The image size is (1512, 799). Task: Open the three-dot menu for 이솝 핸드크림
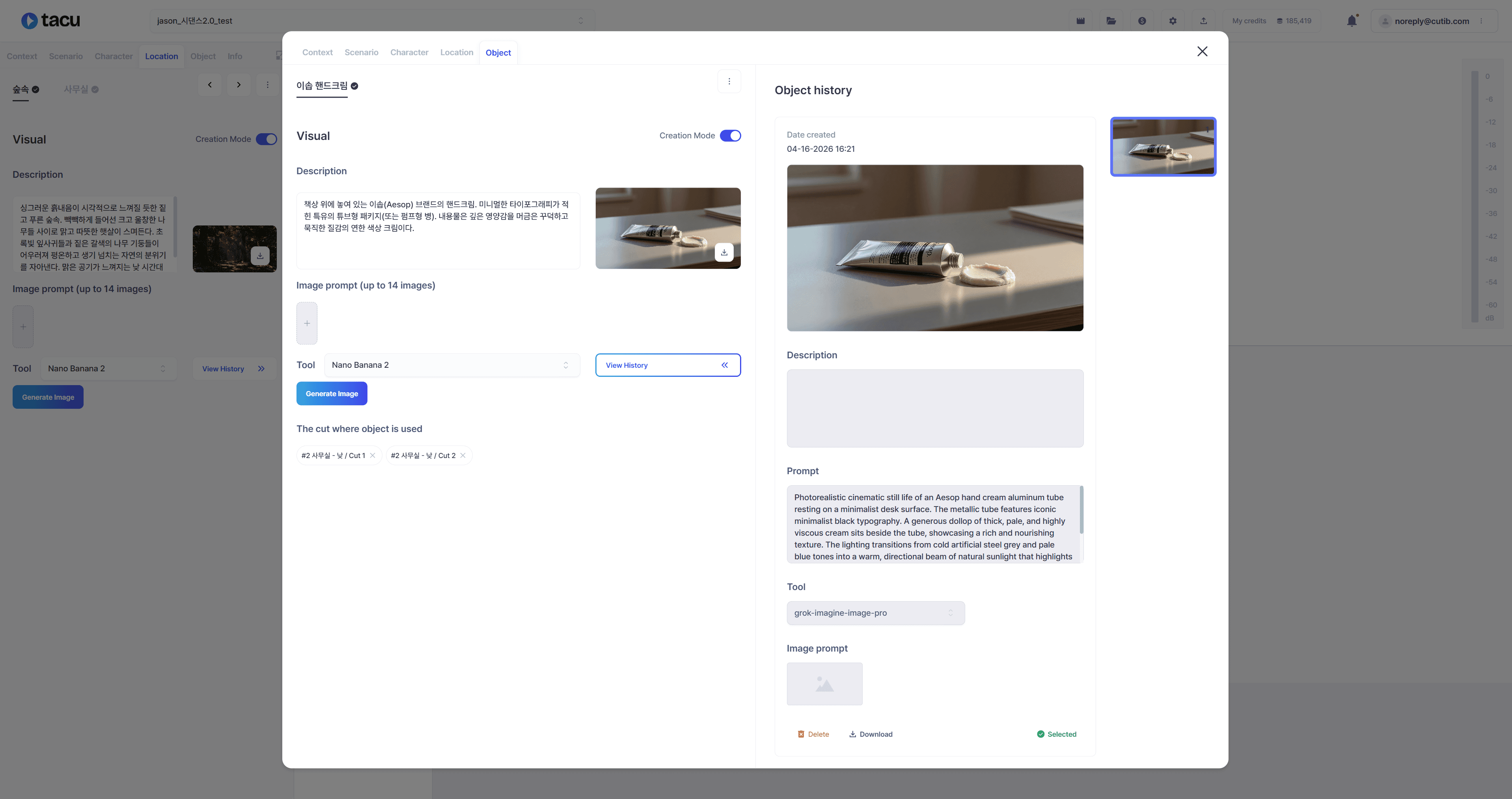[x=729, y=82]
